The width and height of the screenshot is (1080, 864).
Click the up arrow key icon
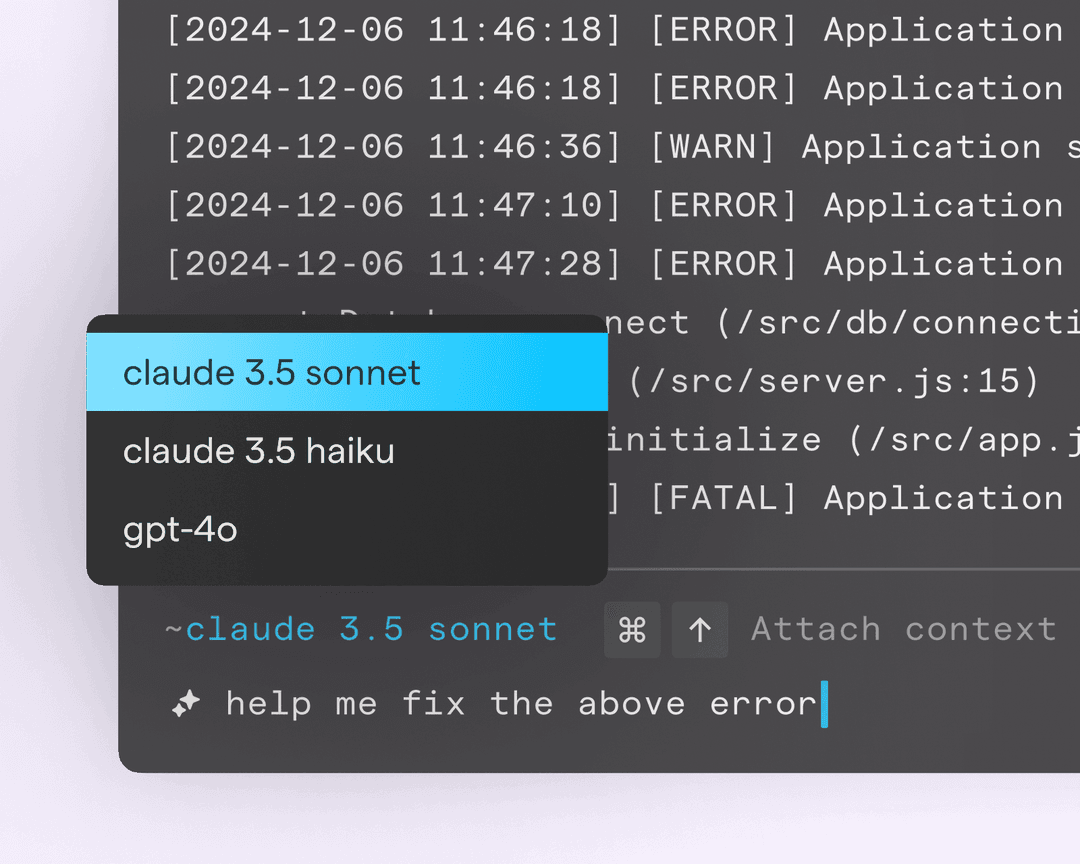pyautogui.click(x=700, y=630)
